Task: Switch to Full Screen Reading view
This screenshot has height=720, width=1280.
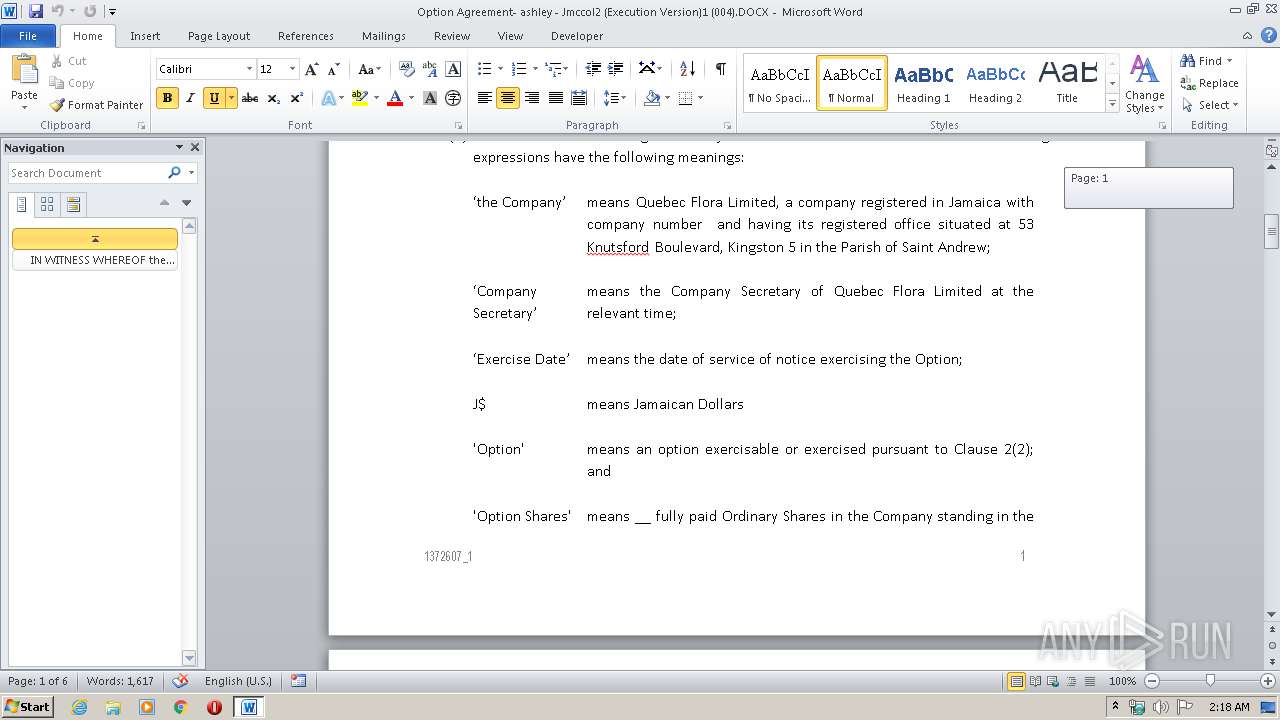Action: (1035, 681)
